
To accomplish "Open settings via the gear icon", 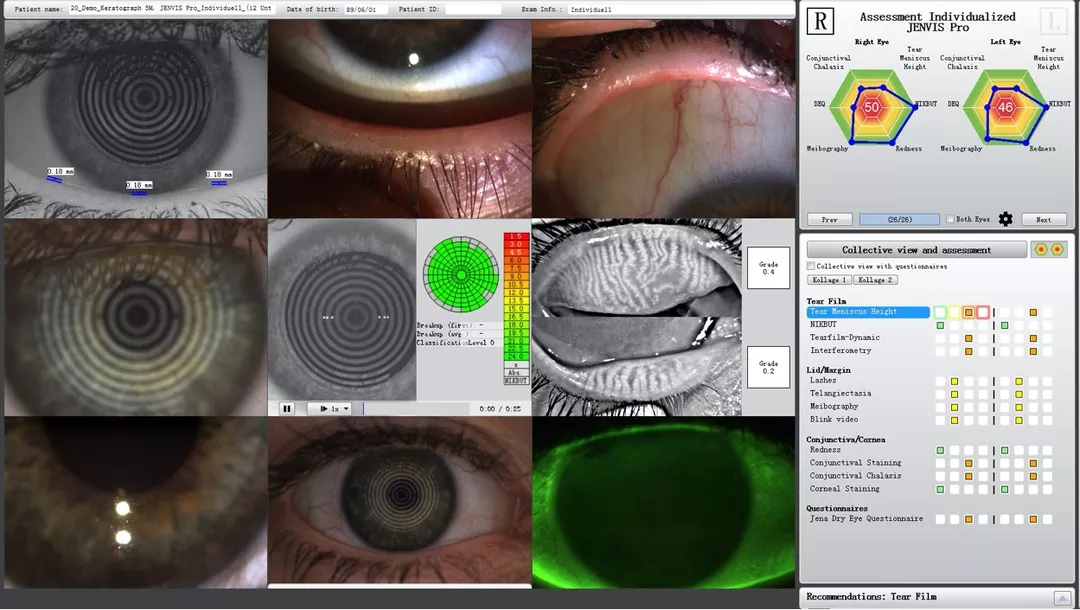I will (1005, 219).
